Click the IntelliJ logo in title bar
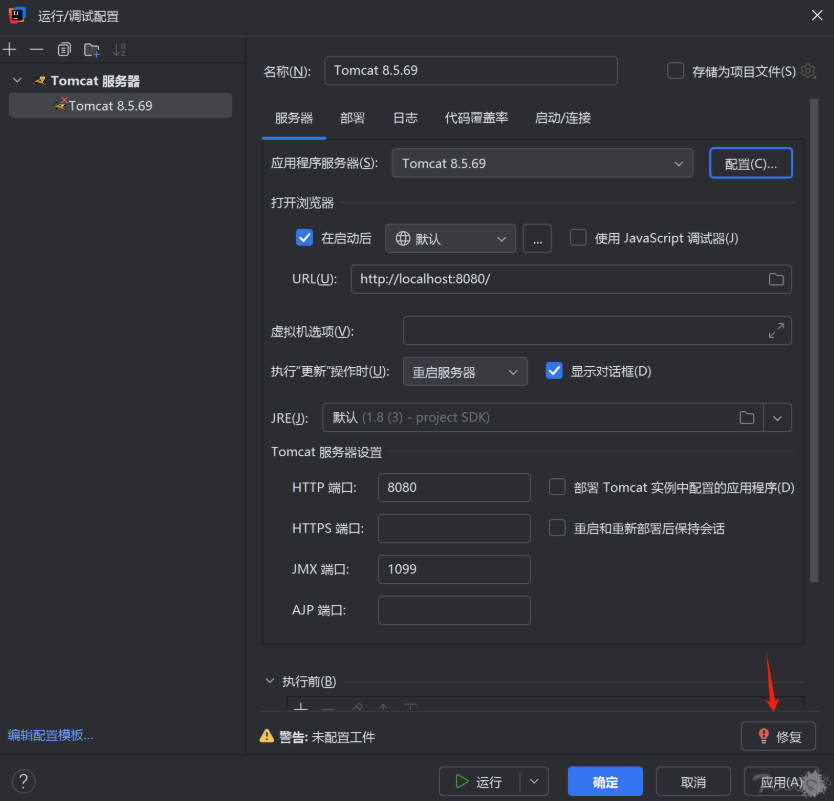 click(17, 15)
